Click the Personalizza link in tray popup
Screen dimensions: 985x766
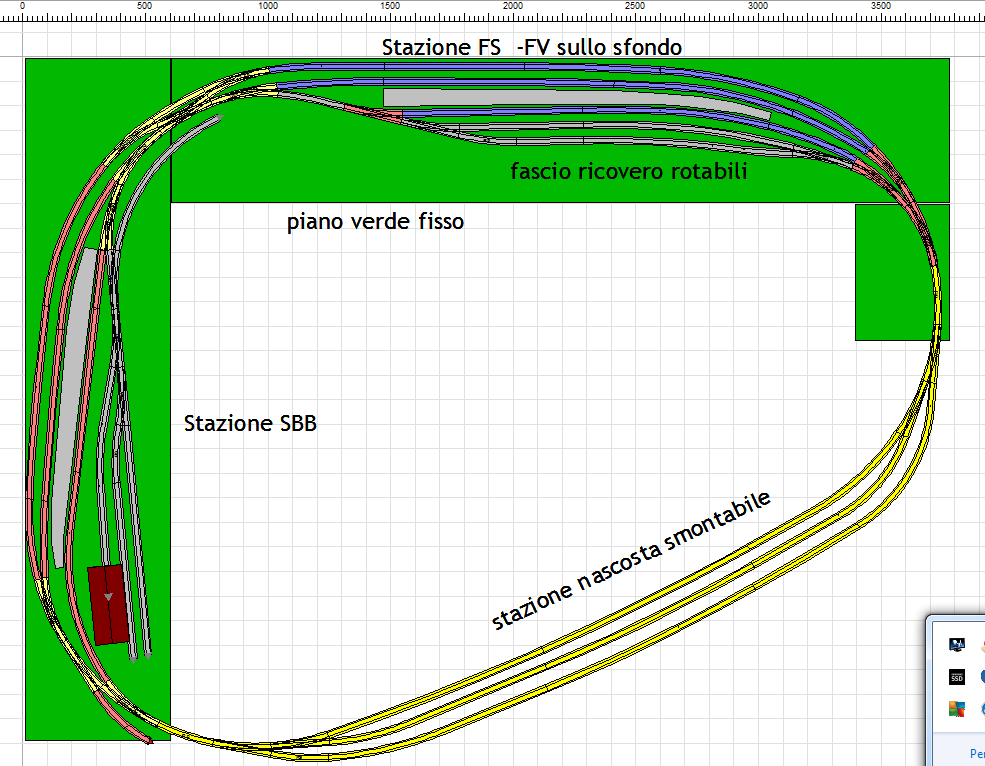point(976,753)
